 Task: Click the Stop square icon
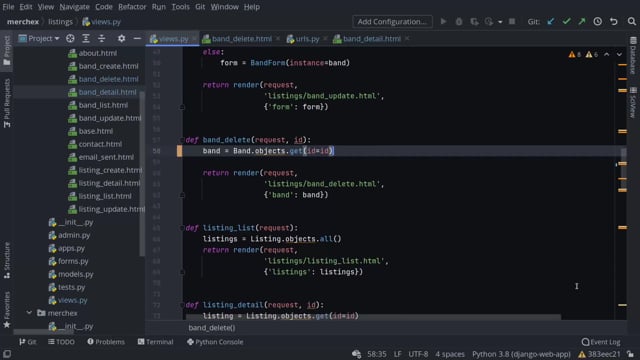[512, 22]
